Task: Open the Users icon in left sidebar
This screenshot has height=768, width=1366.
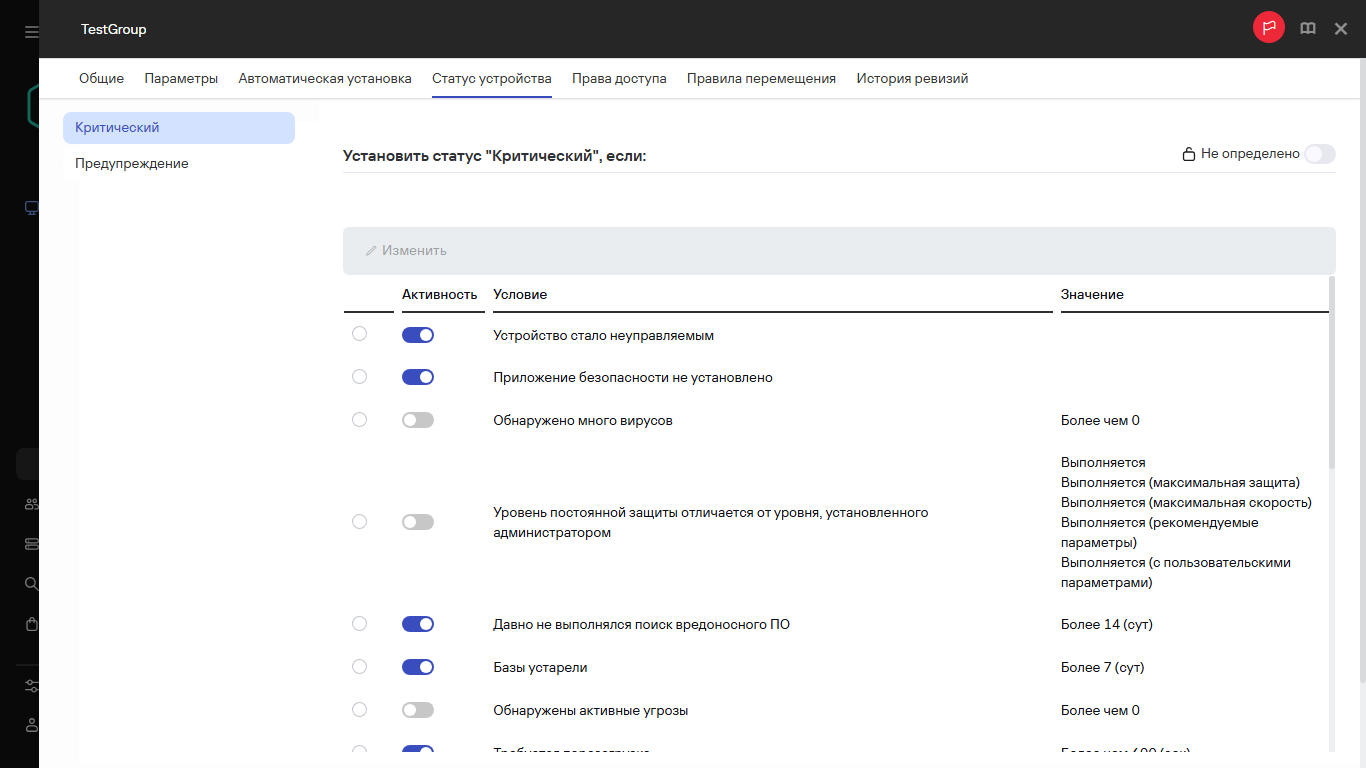Action: tap(29, 503)
